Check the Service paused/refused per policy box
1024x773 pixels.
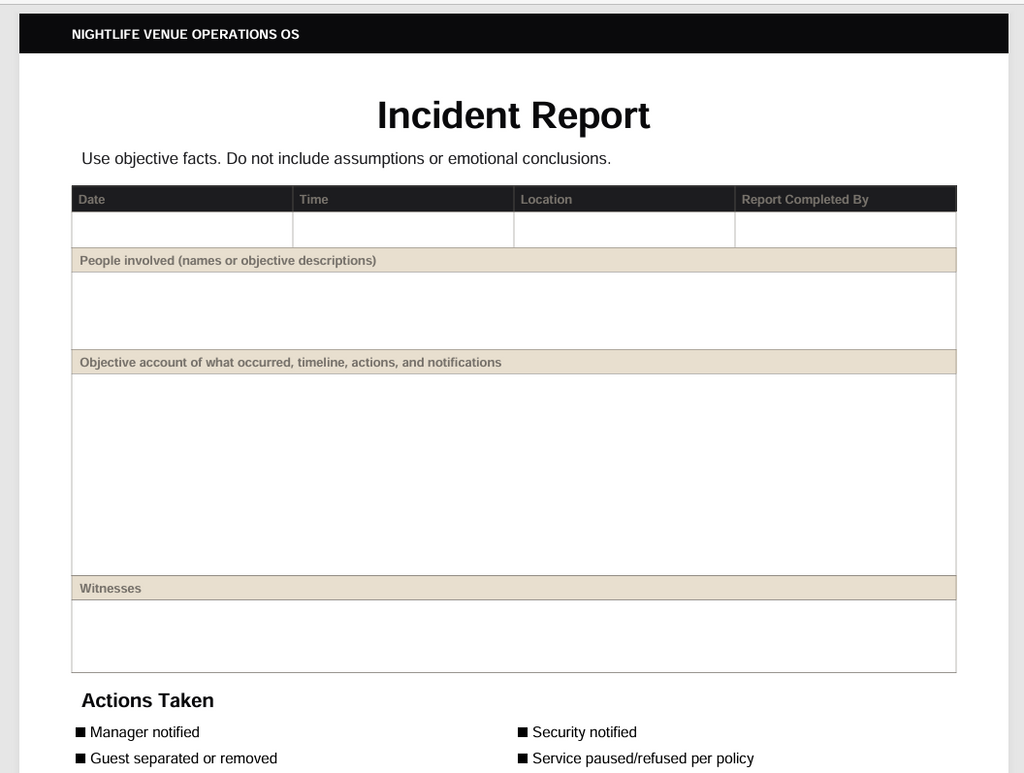(x=522, y=759)
